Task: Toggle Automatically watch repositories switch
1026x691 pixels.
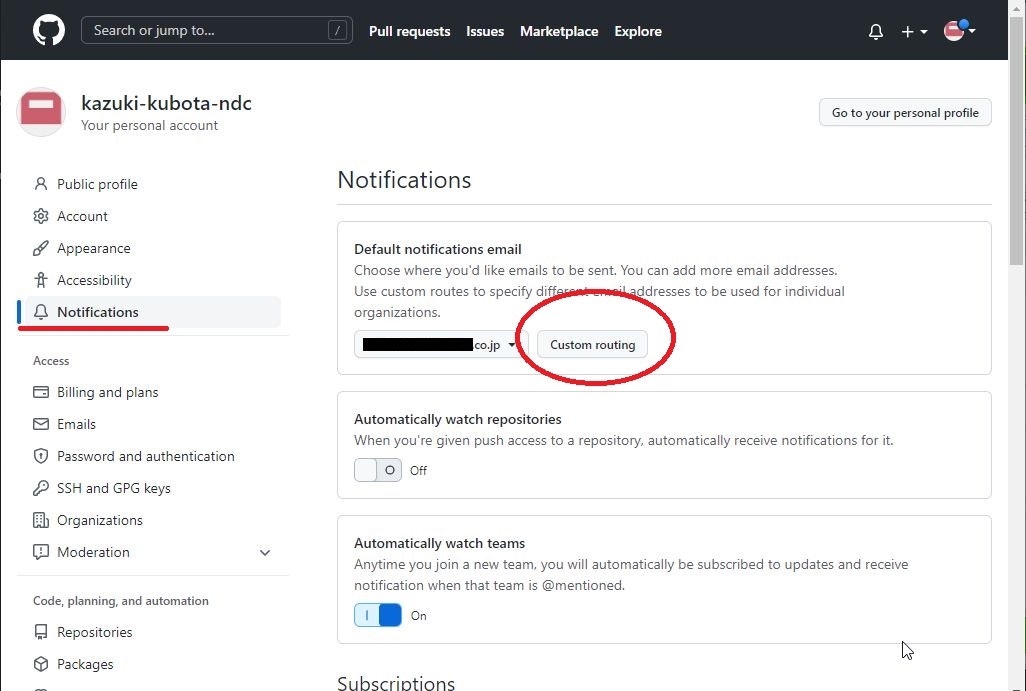Action: point(378,470)
